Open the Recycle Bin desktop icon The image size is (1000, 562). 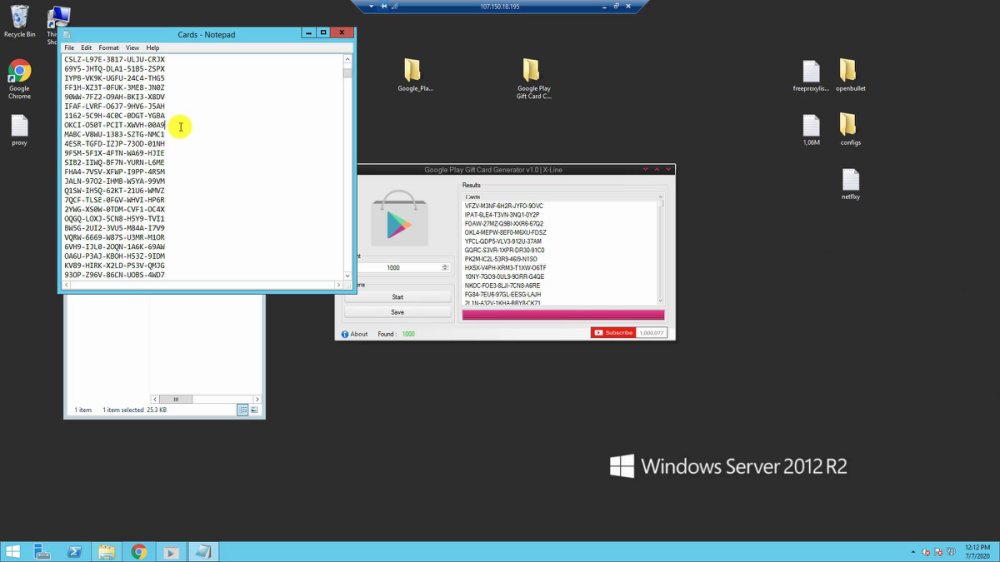[x=19, y=20]
